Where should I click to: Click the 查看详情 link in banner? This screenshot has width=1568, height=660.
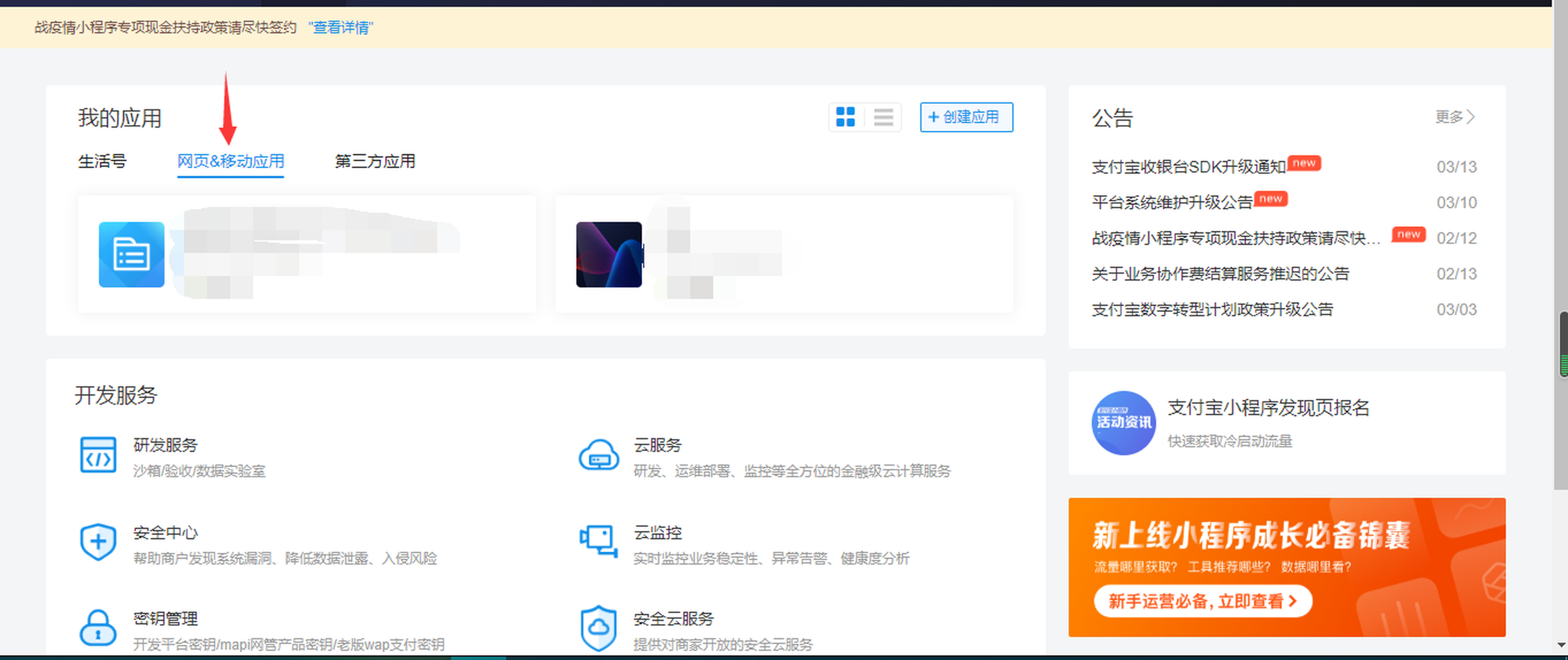tap(341, 28)
